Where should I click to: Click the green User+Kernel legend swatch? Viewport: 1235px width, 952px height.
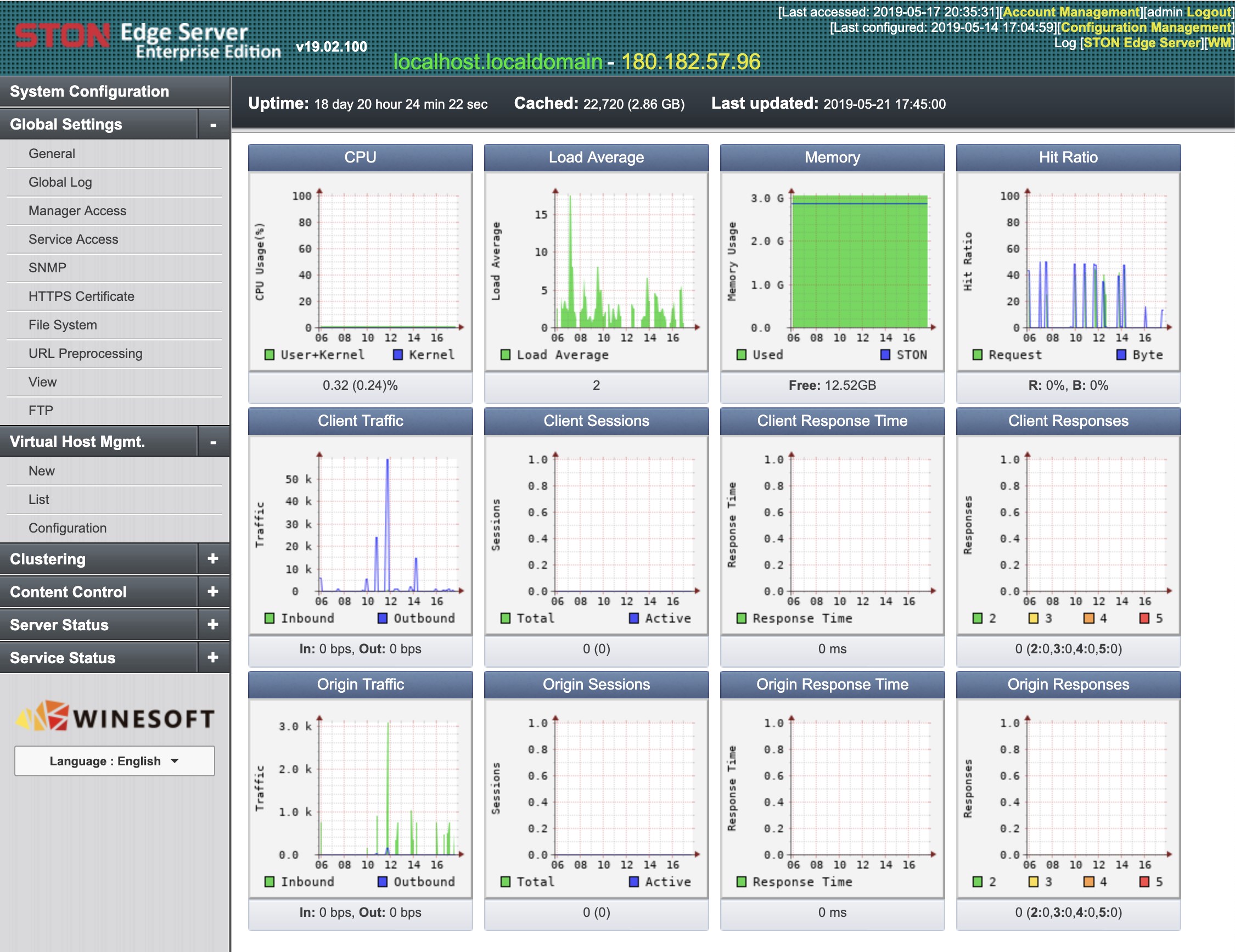(270, 355)
